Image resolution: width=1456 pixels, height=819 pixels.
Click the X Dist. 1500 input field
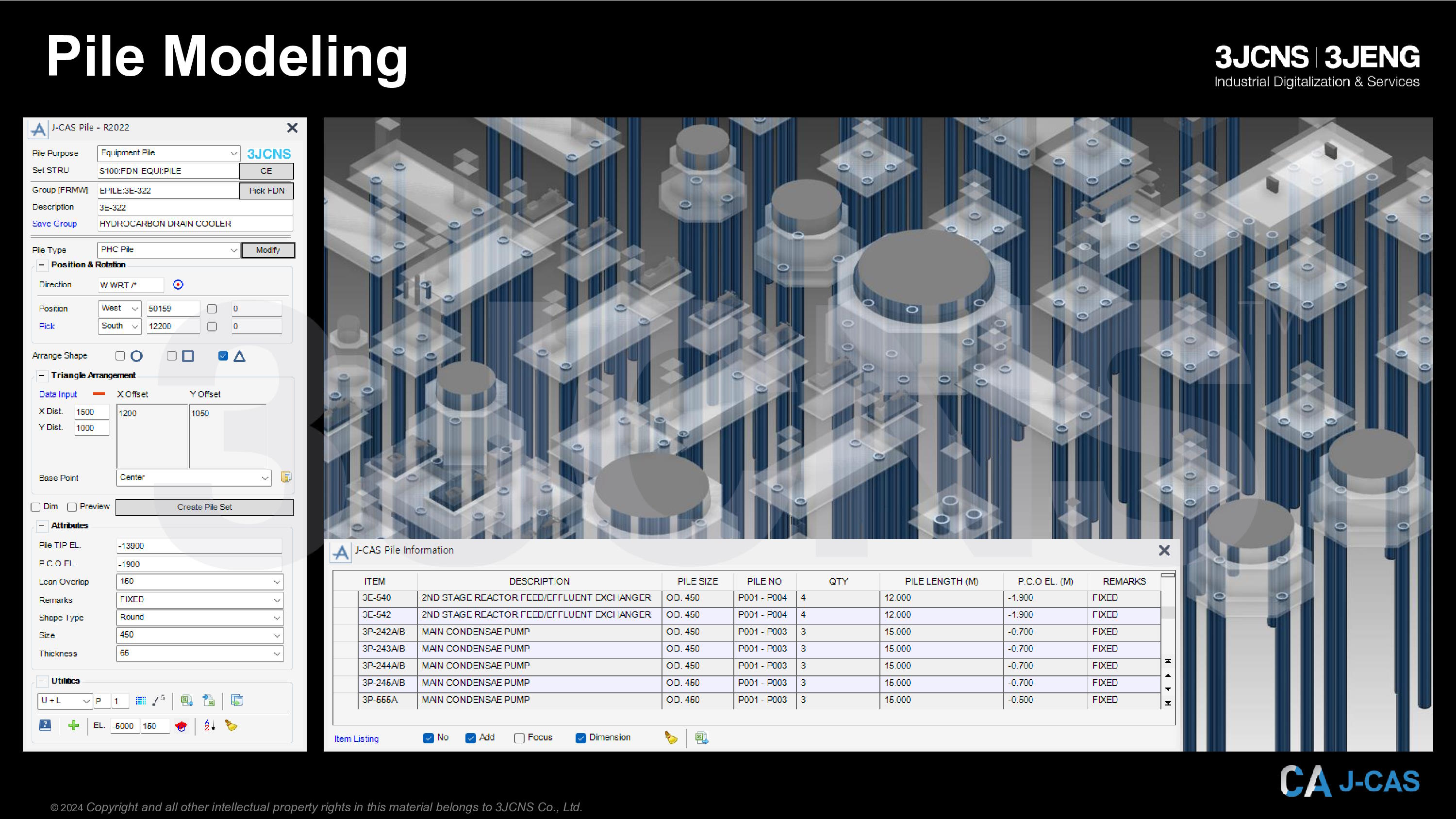(92, 412)
